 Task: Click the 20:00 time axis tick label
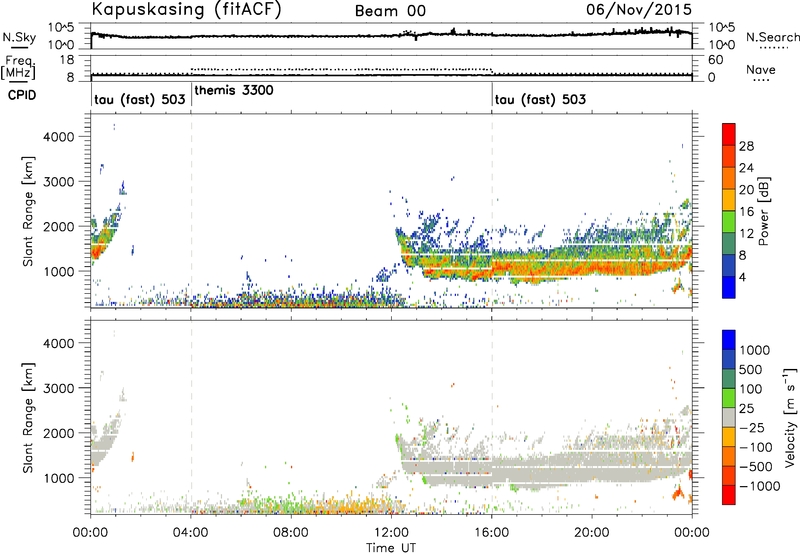592,533
